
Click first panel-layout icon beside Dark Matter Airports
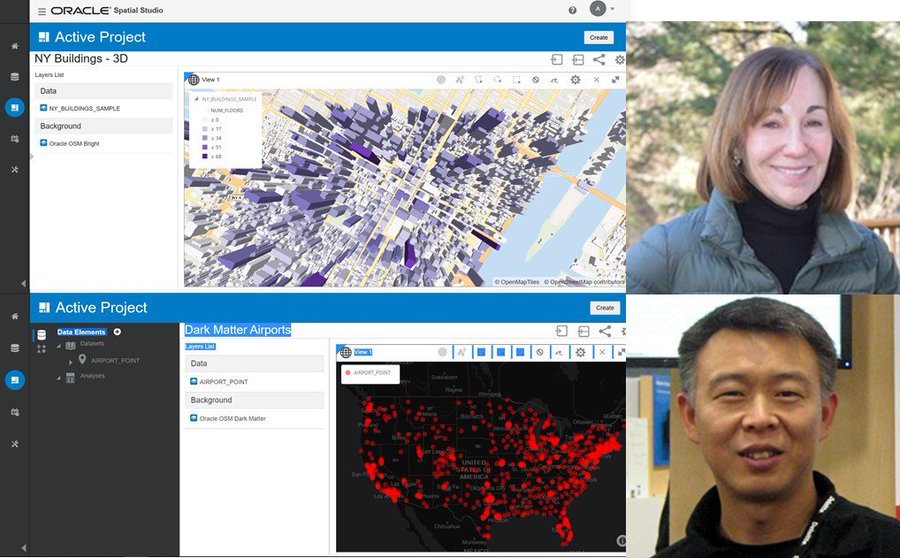[x=562, y=331]
